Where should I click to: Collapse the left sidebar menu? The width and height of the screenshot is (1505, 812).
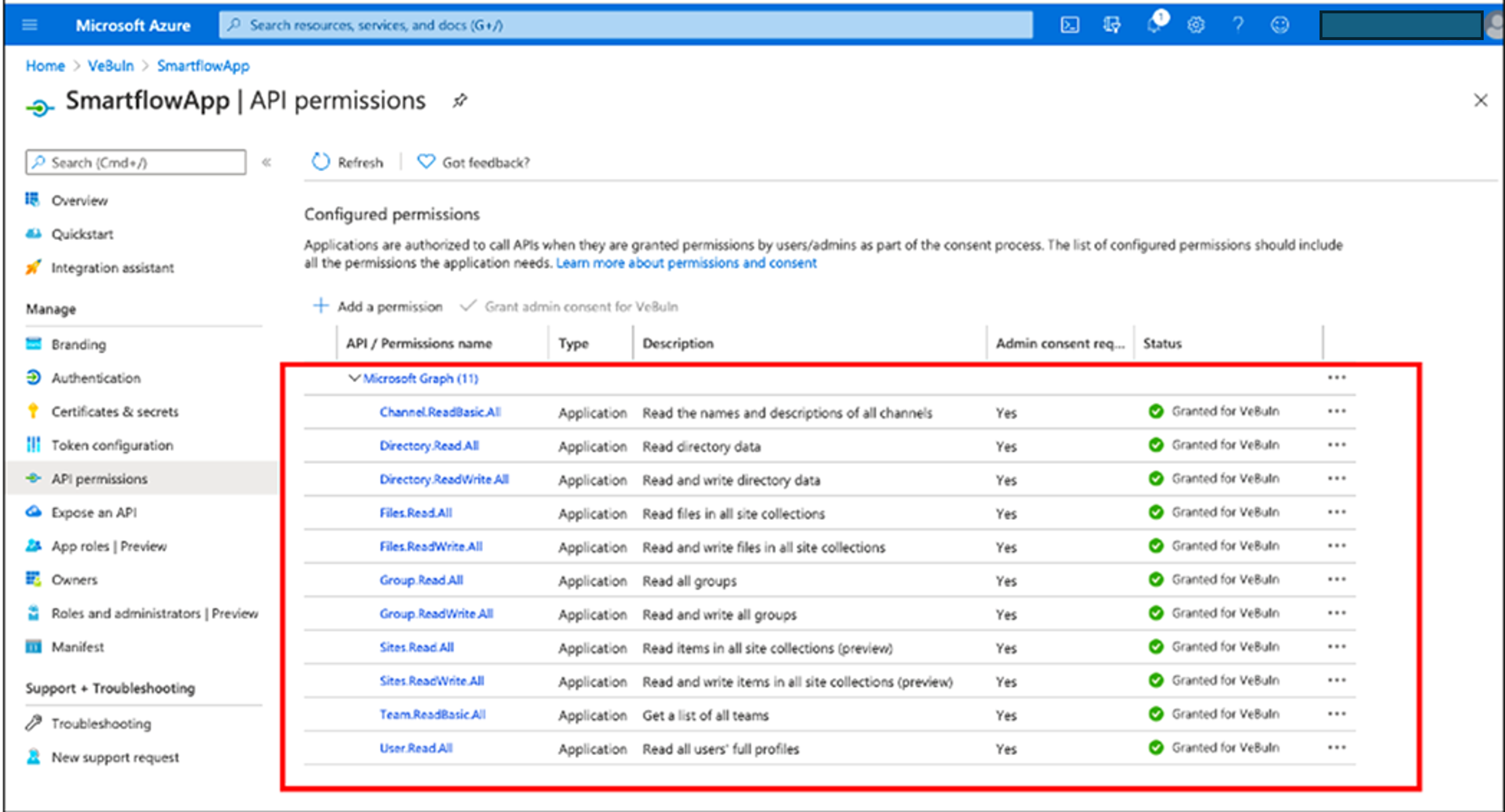click(x=266, y=162)
